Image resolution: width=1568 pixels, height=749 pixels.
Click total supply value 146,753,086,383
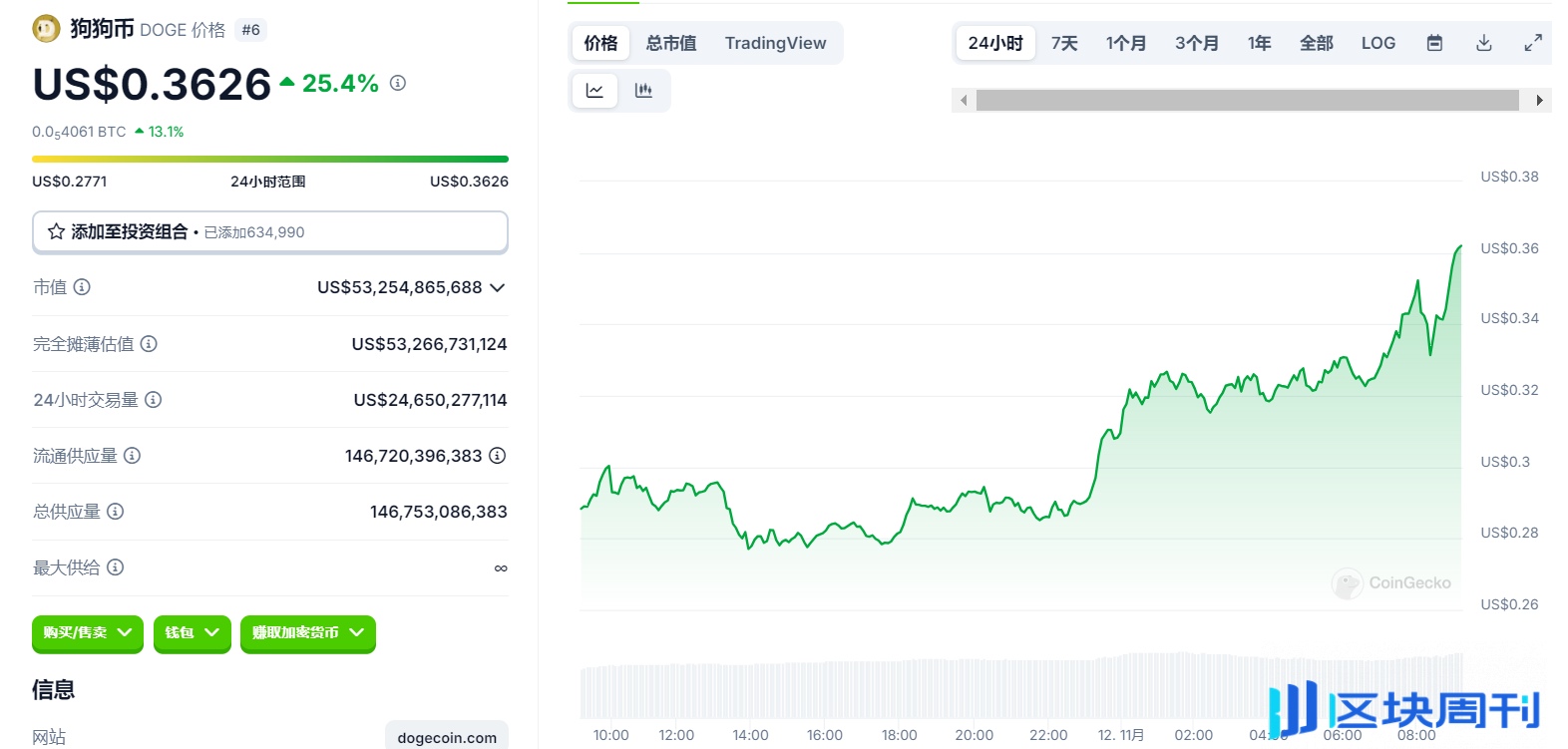pos(439,512)
